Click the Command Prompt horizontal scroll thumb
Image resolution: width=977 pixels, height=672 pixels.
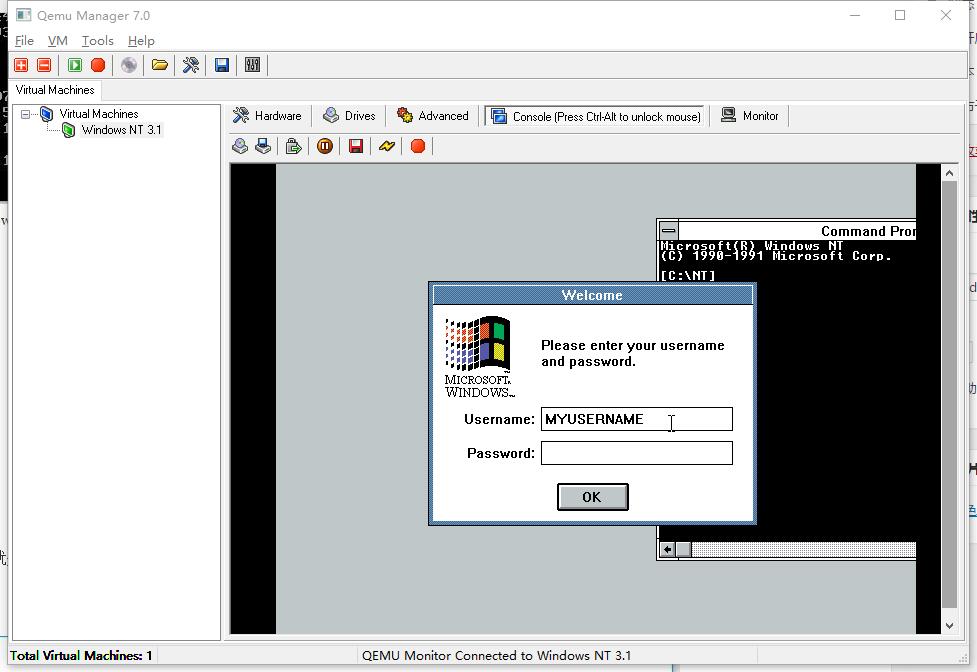click(684, 549)
